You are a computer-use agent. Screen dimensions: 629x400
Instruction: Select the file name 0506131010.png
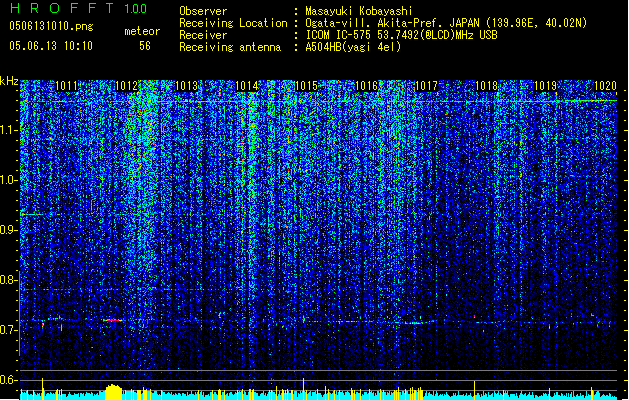pyautogui.click(x=51, y=26)
